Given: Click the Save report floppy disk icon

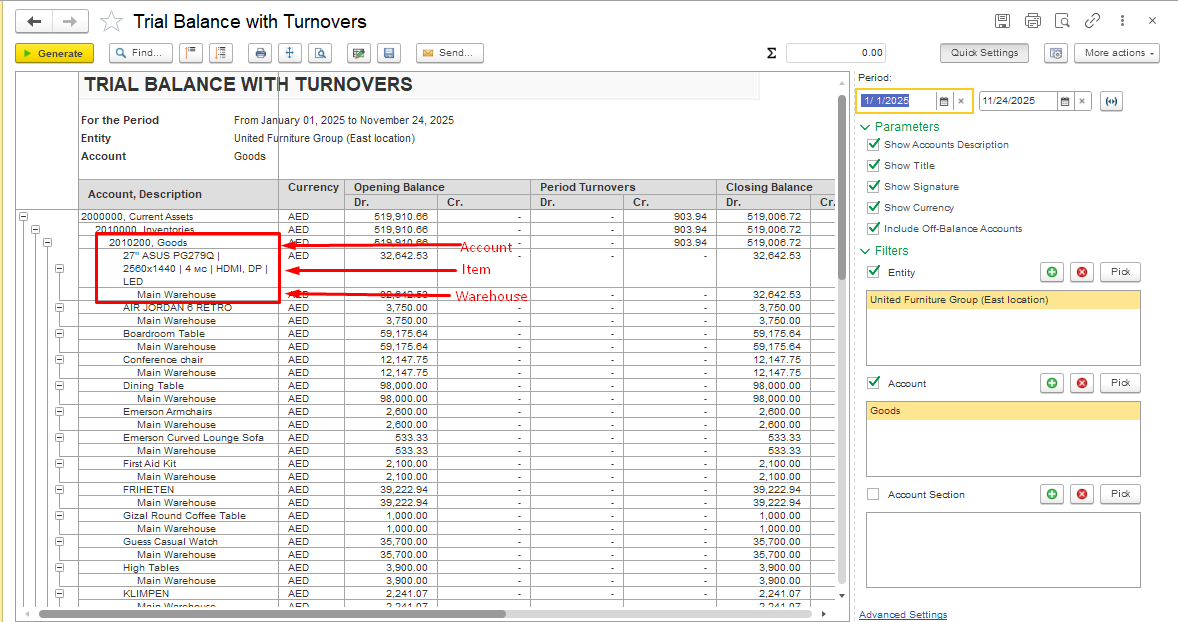Looking at the screenshot, I should [390, 53].
